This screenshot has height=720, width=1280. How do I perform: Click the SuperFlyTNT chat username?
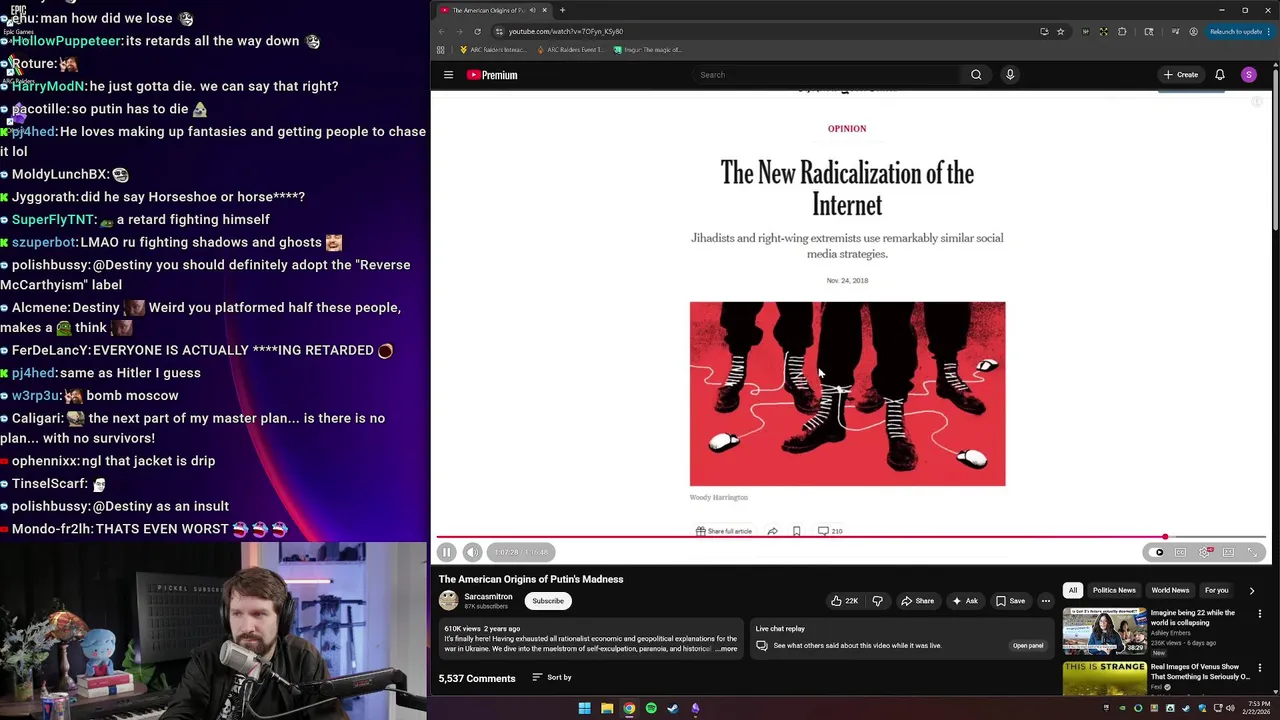(52, 219)
